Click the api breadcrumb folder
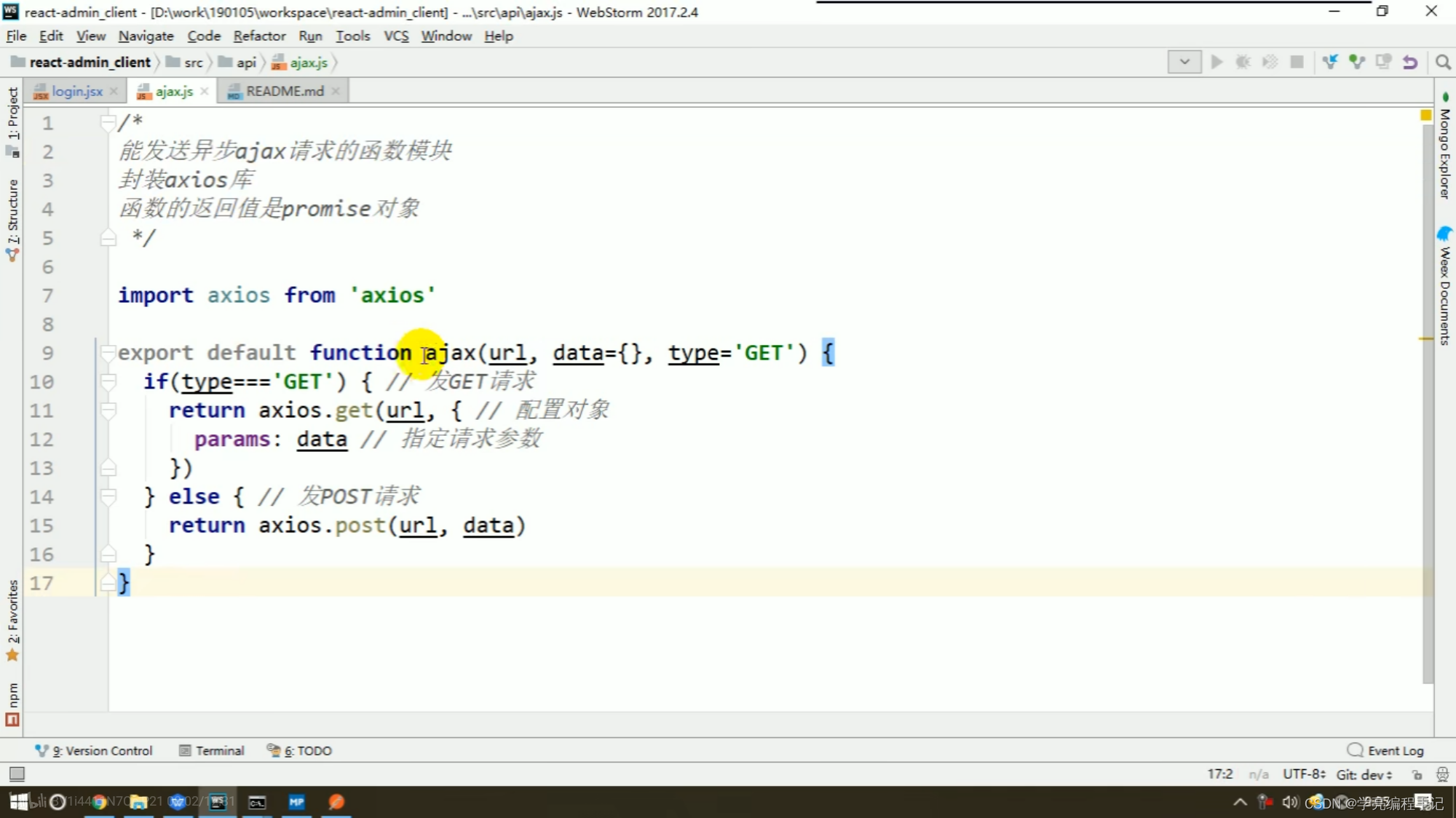This screenshot has height=818, width=1456. tap(238, 63)
